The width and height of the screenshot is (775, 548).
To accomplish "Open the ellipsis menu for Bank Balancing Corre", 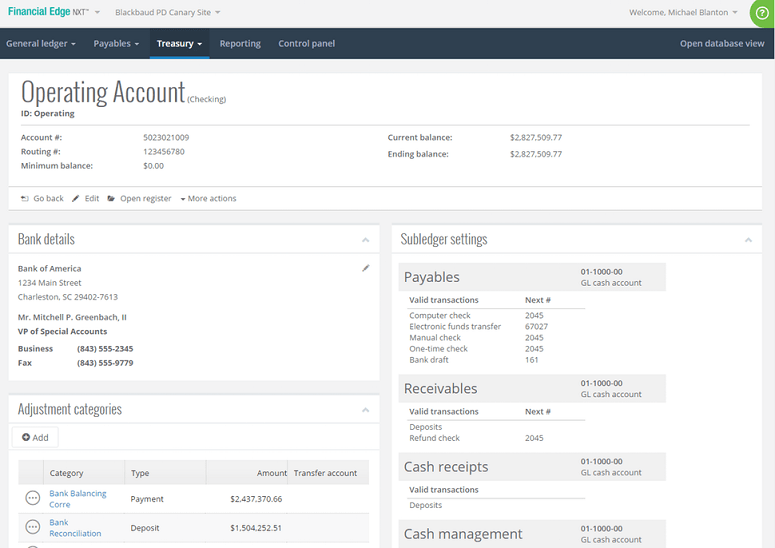I will point(32,498).
